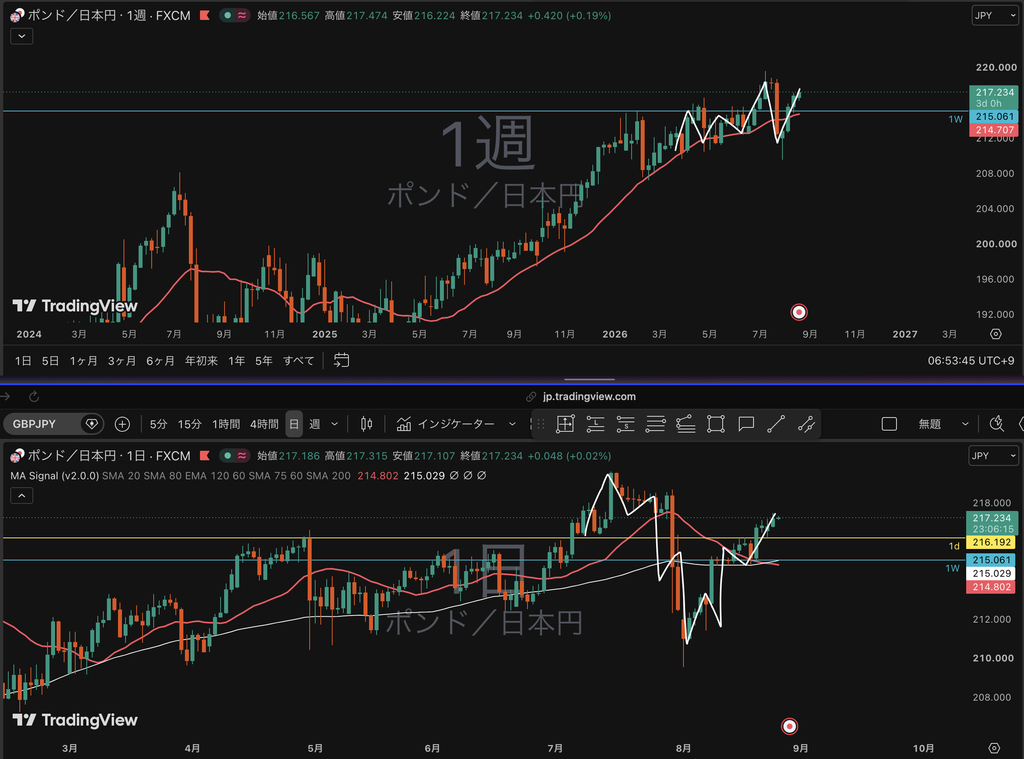Image resolution: width=1024 pixels, height=759 pixels.
Task: Select the 1時間 timeframe
Action: (226, 424)
